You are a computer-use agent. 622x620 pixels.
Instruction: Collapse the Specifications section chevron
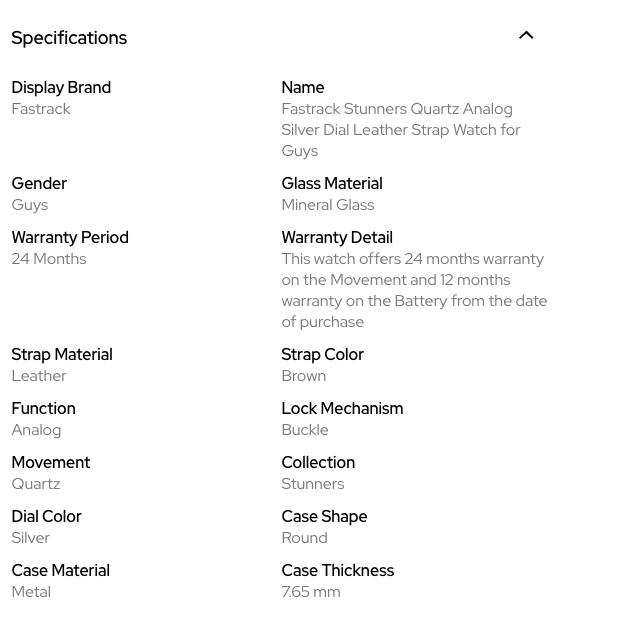tap(526, 36)
